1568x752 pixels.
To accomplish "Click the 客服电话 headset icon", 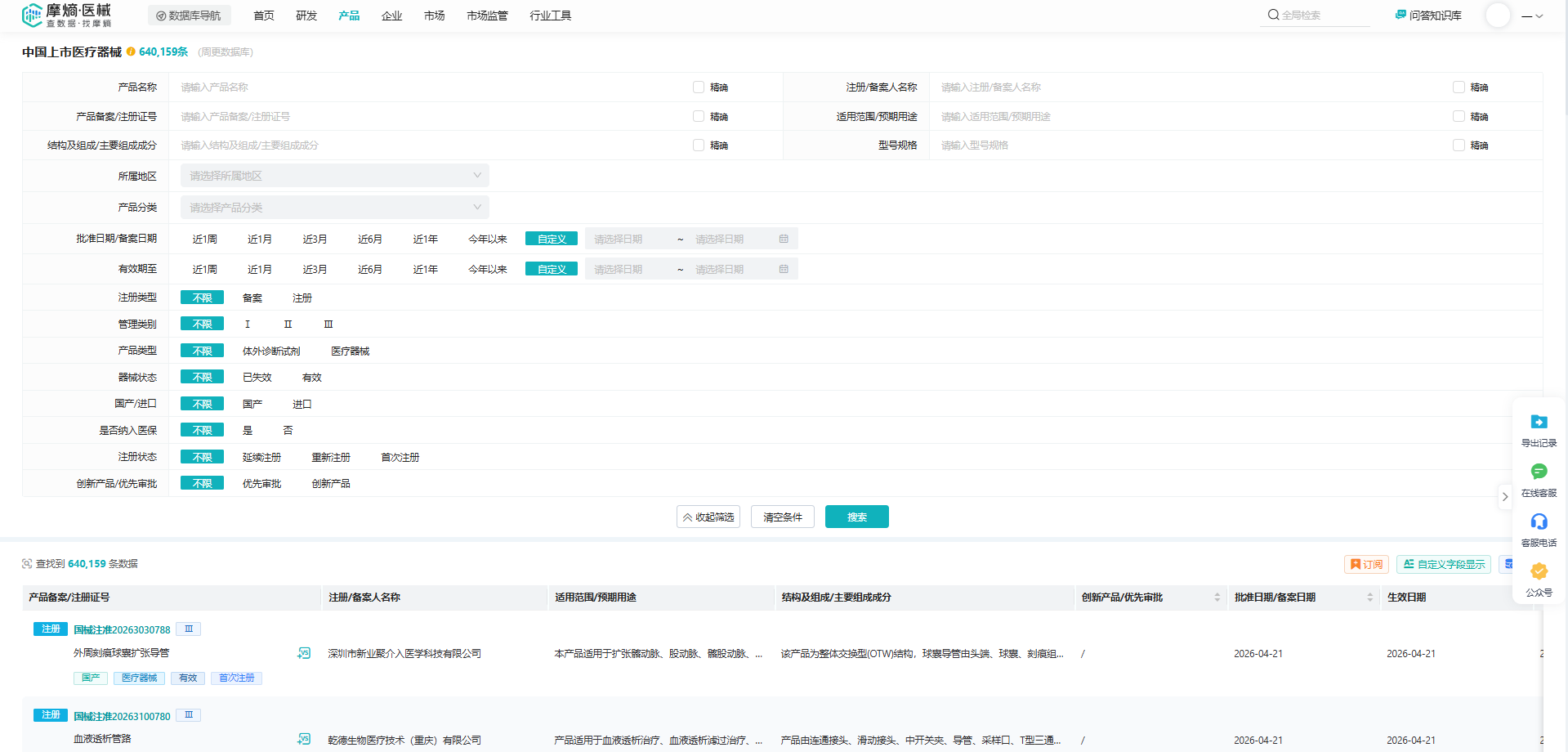I will [1539, 521].
